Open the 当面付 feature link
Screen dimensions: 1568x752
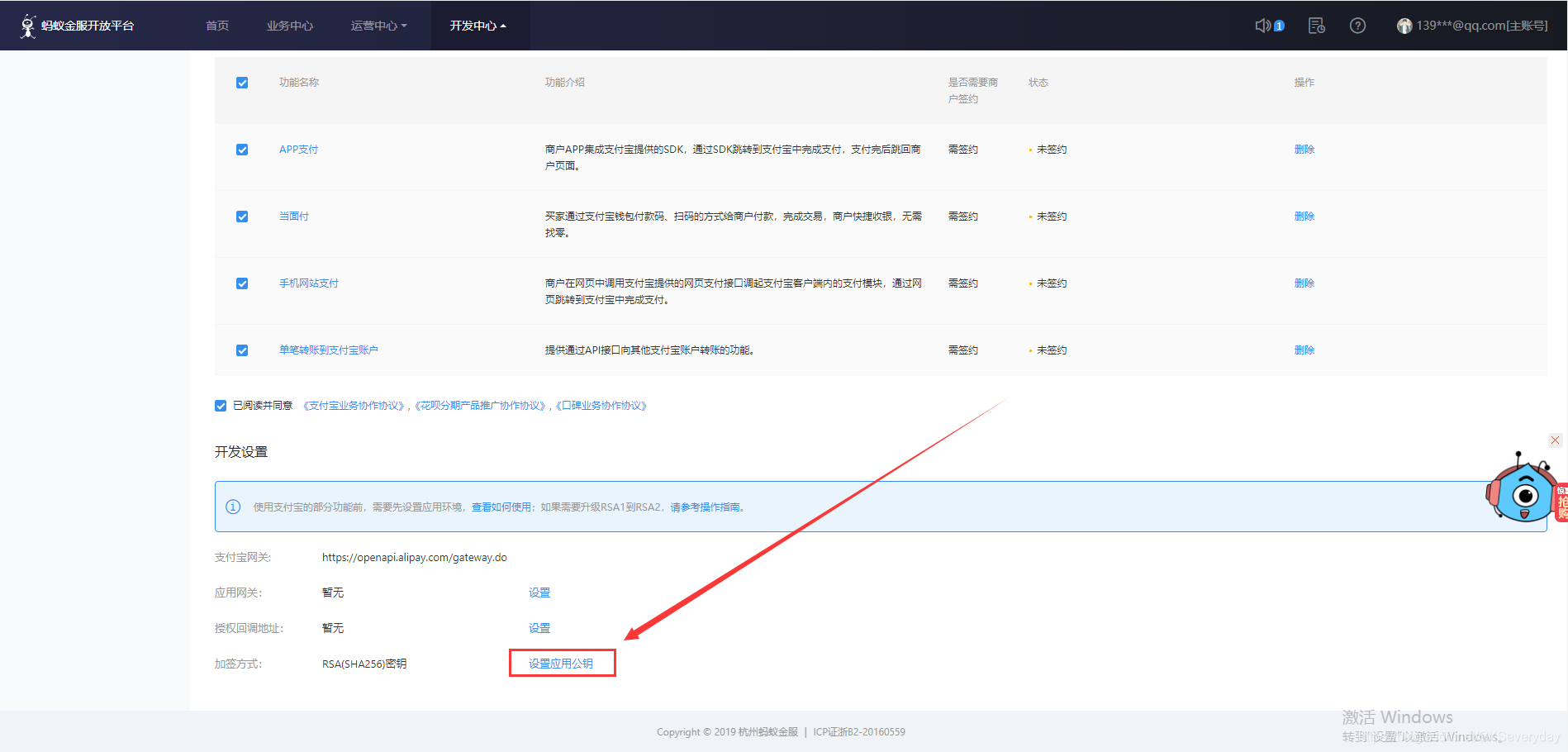click(294, 217)
